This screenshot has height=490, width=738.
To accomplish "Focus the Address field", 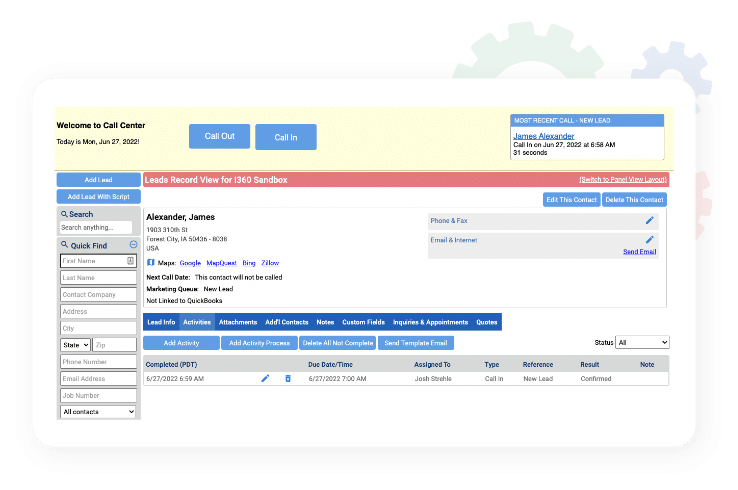I will pos(98,312).
